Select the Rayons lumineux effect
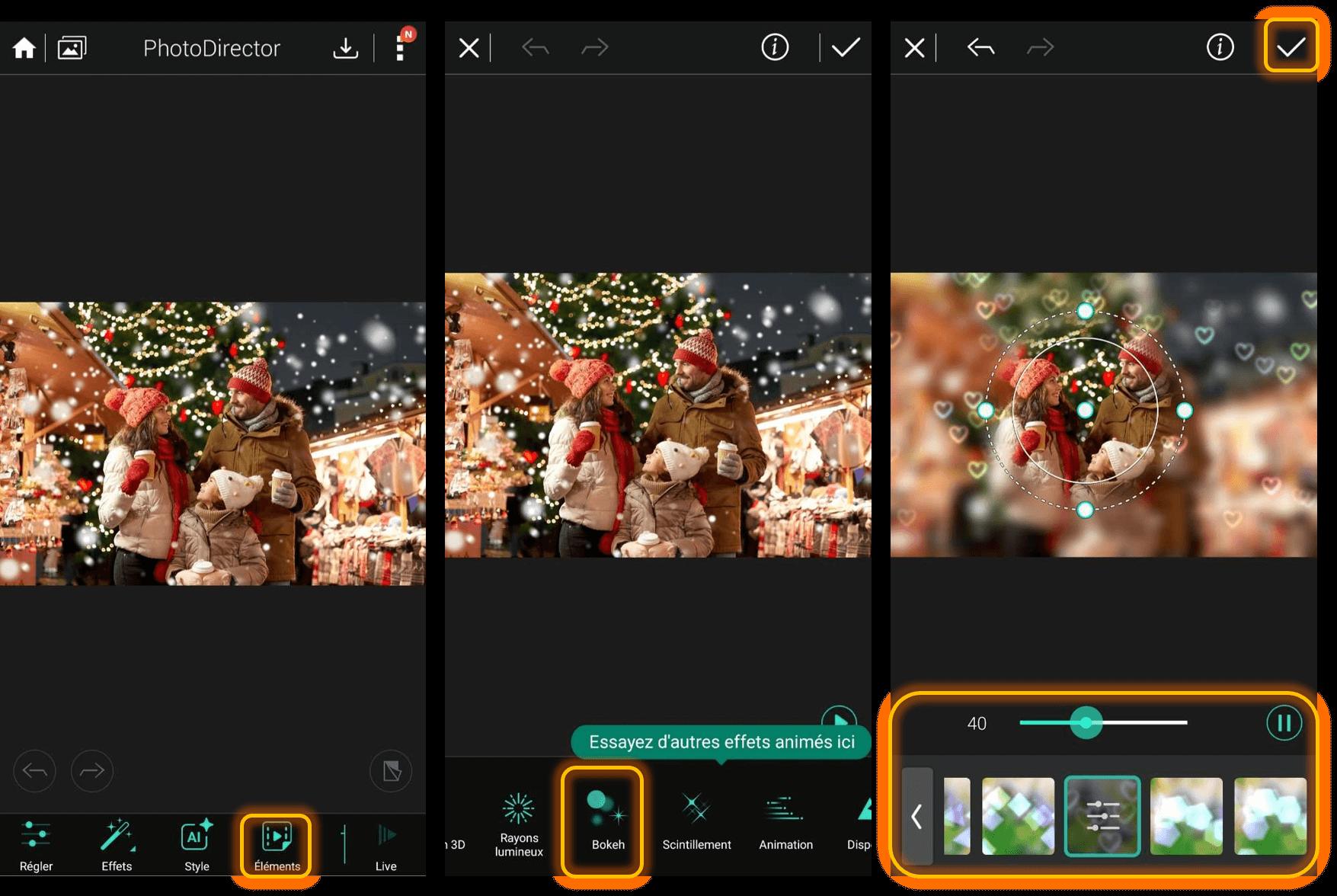1337x896 pixels. (519, 824)
